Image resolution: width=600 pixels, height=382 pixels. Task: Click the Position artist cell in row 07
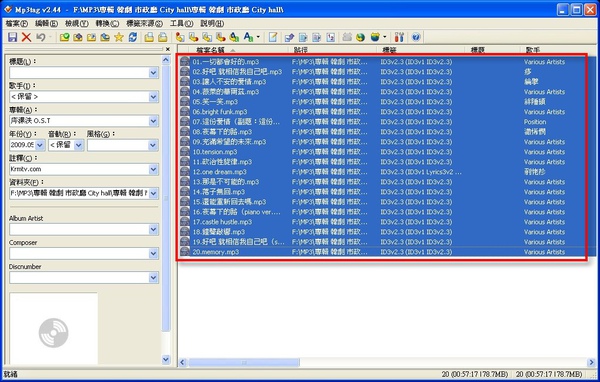(535, 122)
